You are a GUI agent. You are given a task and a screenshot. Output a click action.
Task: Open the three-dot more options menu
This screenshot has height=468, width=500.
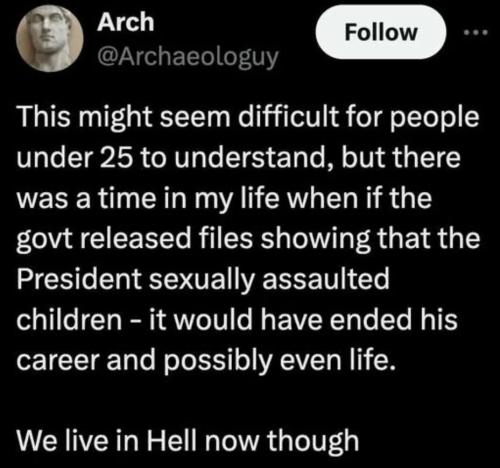476,32
